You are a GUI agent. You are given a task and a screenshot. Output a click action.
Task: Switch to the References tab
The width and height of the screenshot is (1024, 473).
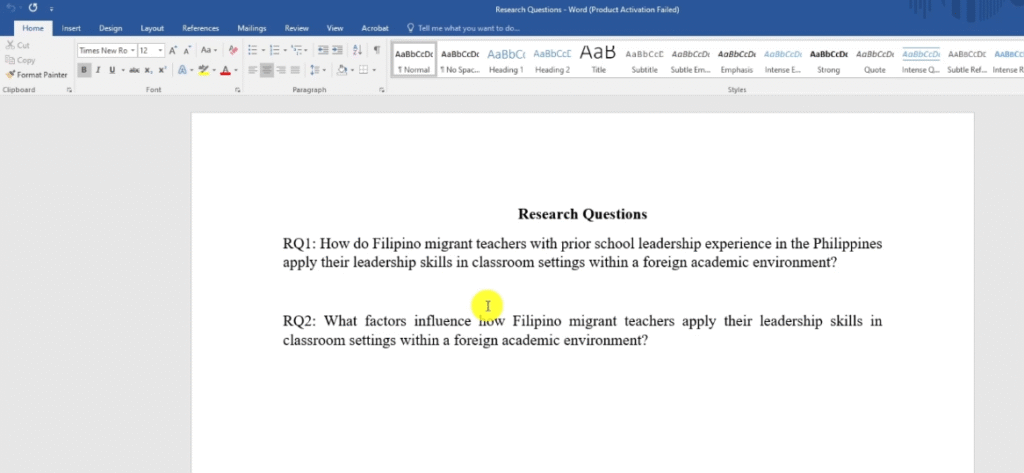click(200, 29)
